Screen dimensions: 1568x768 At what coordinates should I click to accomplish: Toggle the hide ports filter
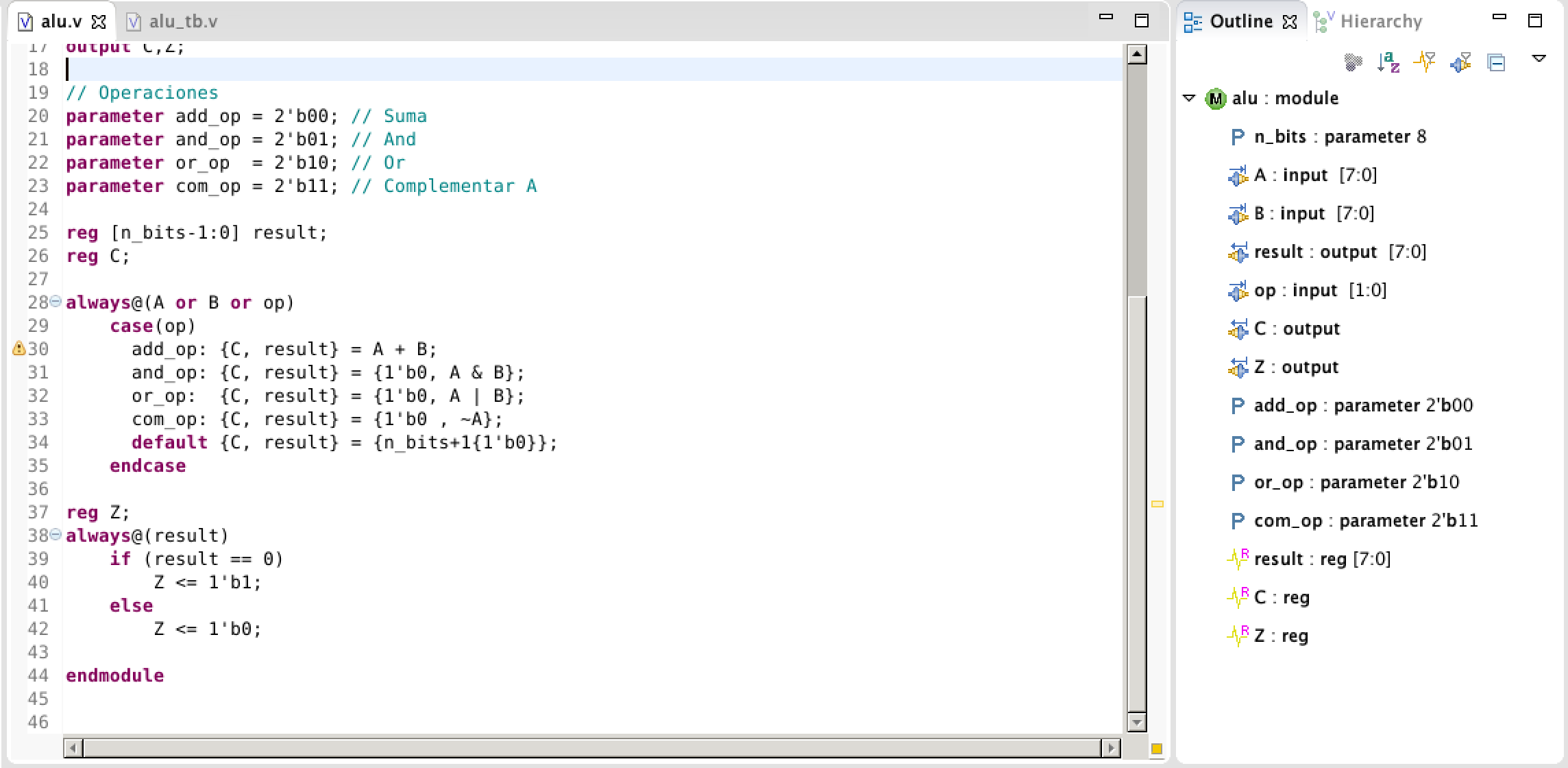(1460, 62)
